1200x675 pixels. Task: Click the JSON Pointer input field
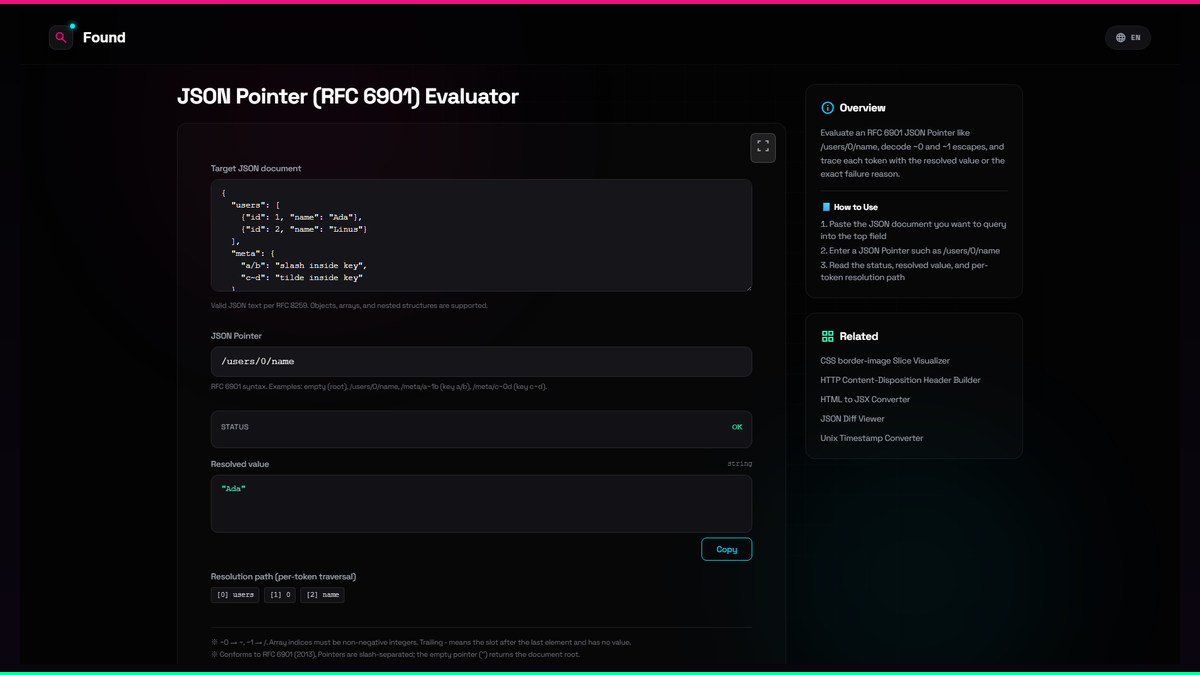click(x=481, y=362)
